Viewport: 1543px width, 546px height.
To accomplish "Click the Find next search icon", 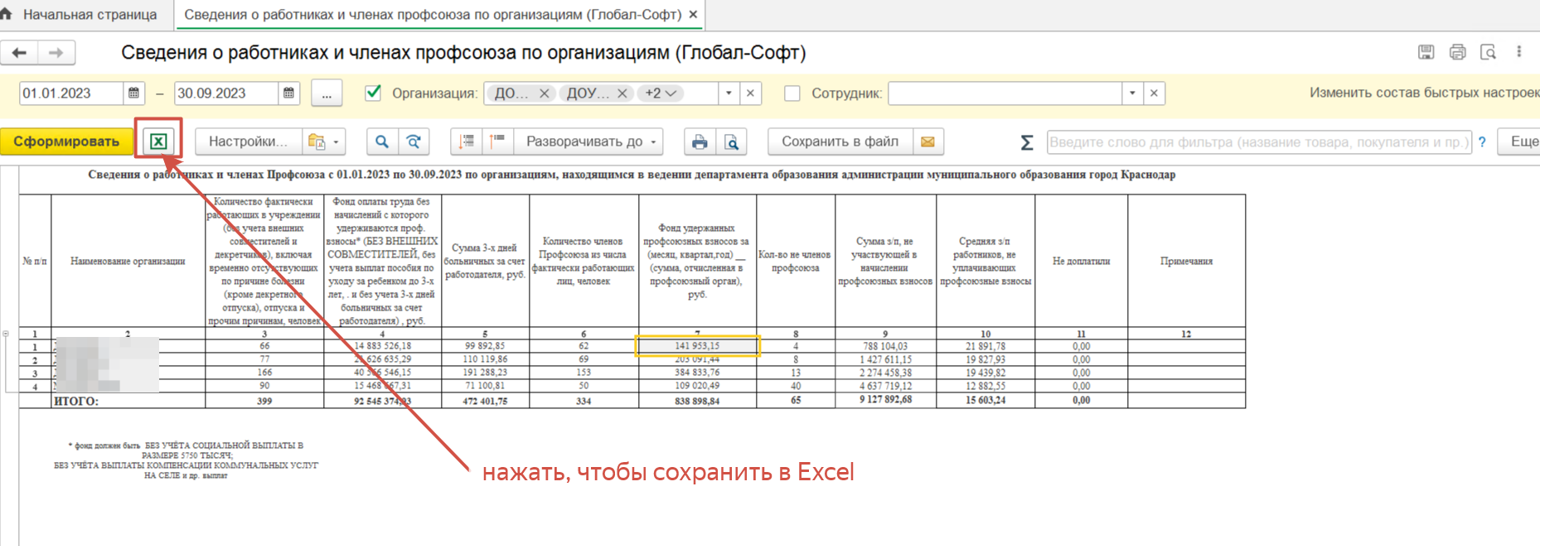I will pyautogui.click(x=410, y=142).
